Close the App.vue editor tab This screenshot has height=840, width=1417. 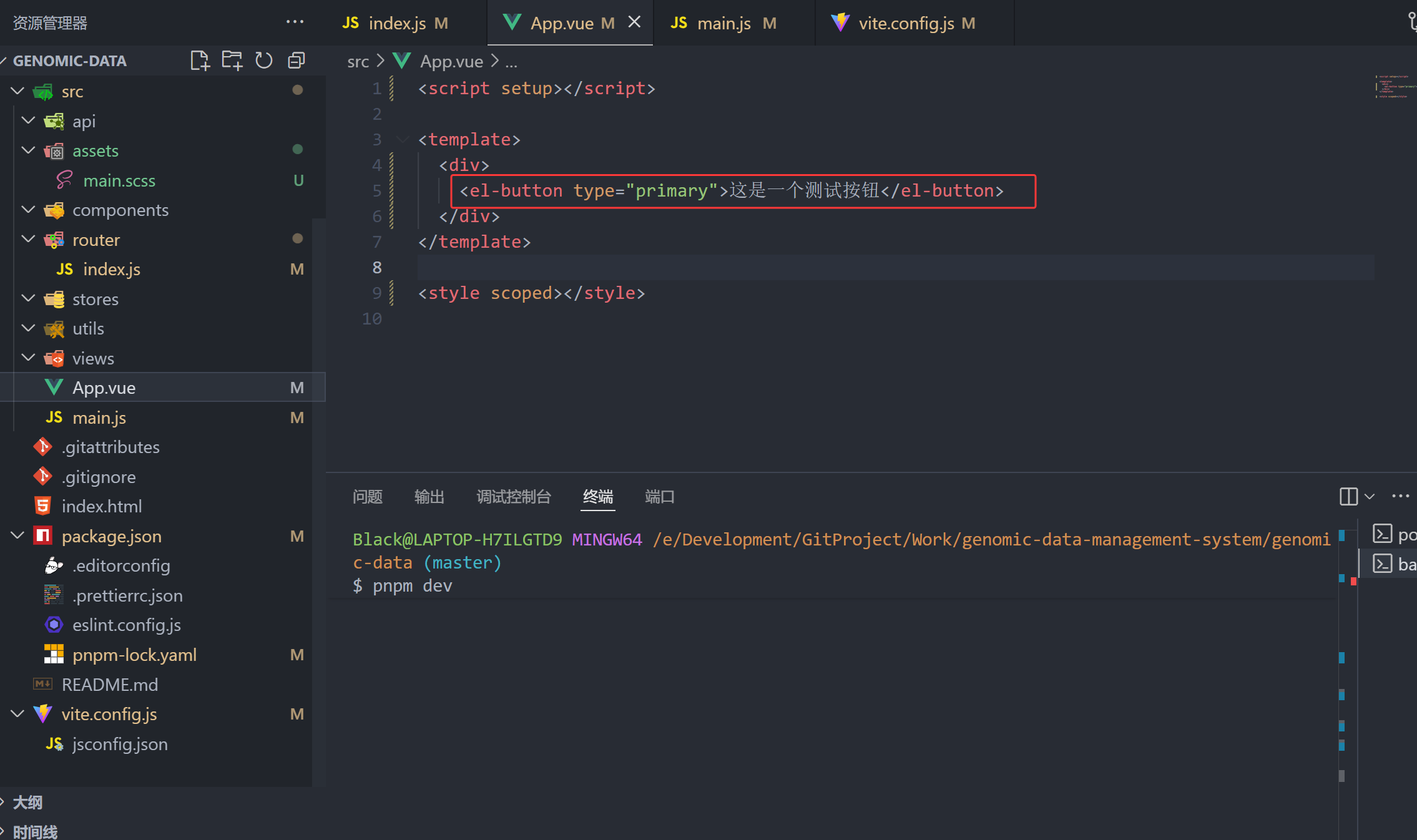634,22
